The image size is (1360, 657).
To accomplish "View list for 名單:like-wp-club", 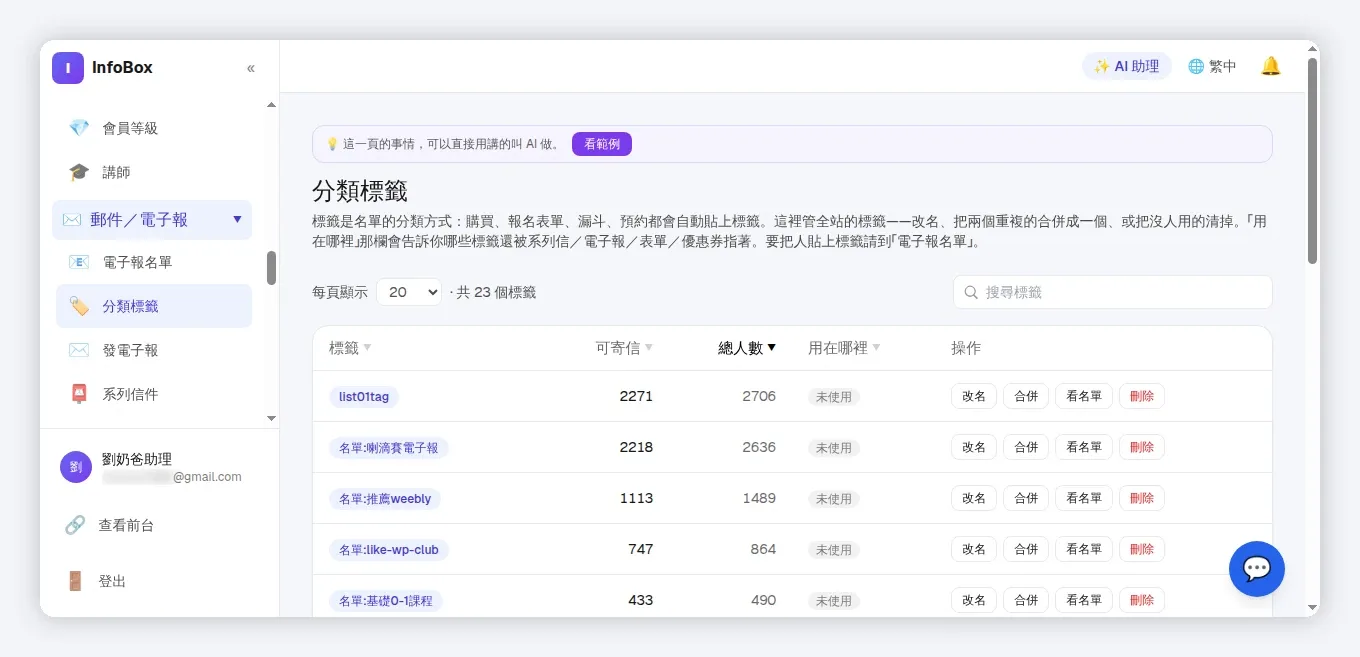I will click(1084, 549).
